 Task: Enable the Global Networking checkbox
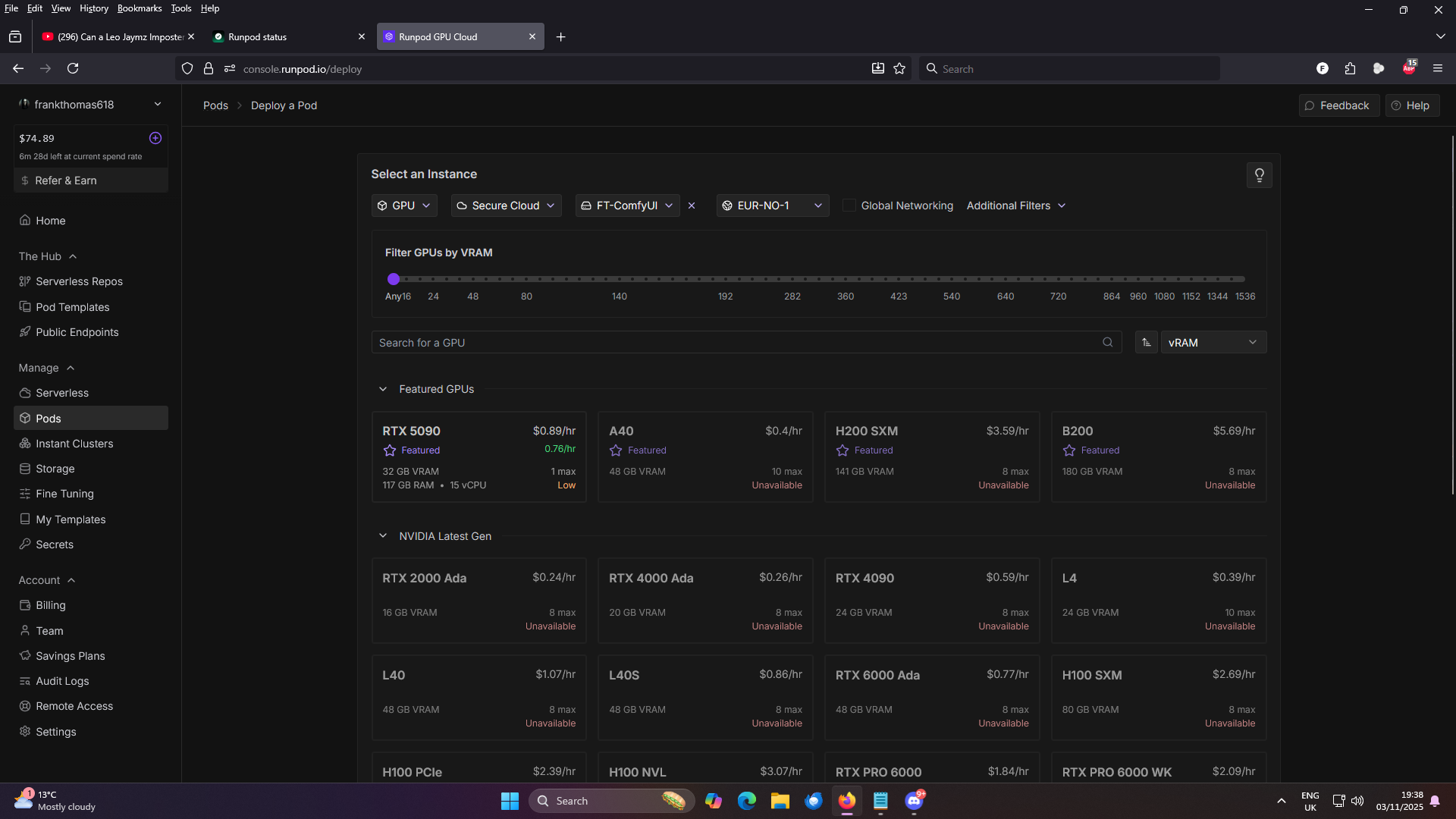(x=849, y=206)
